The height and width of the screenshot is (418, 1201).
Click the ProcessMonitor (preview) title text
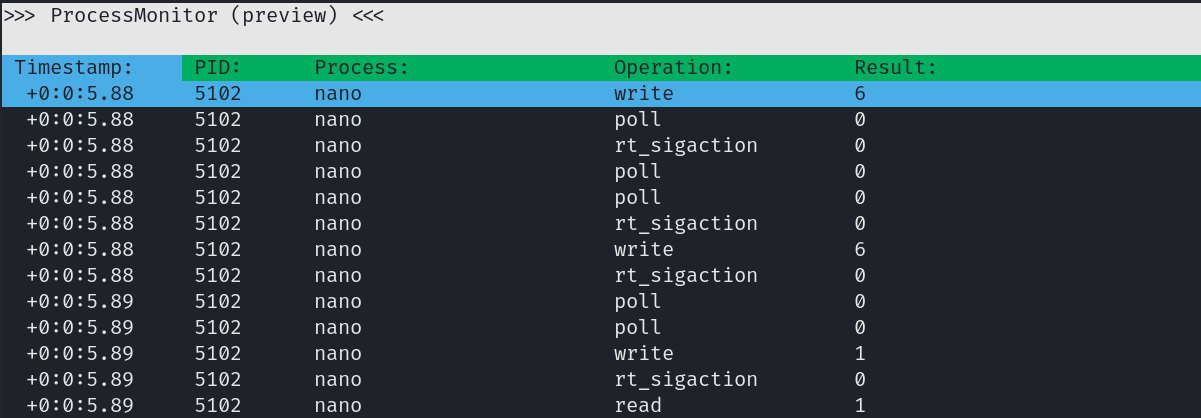pos(216,16)
